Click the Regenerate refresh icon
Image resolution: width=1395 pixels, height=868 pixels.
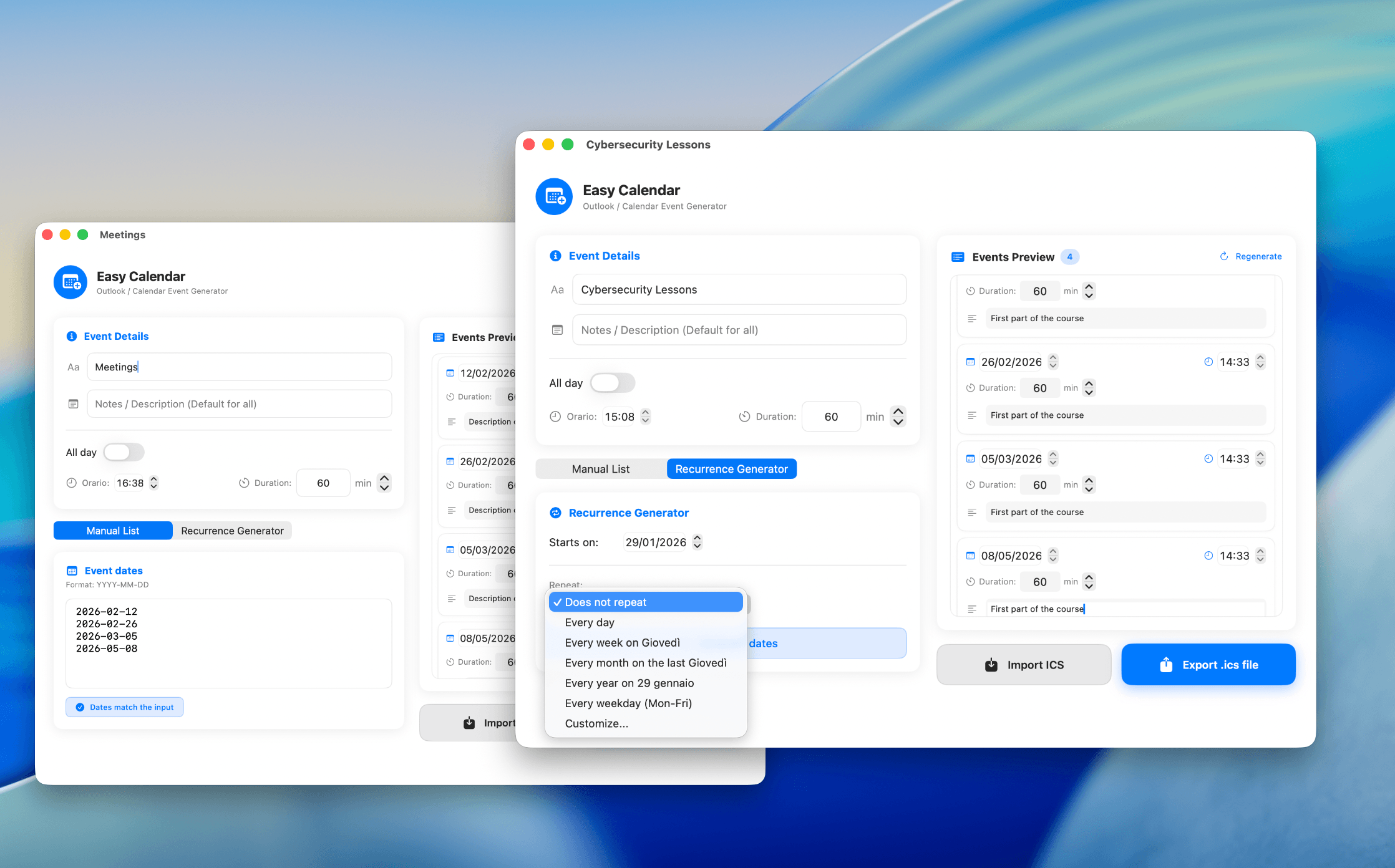tap(1224, 256)
